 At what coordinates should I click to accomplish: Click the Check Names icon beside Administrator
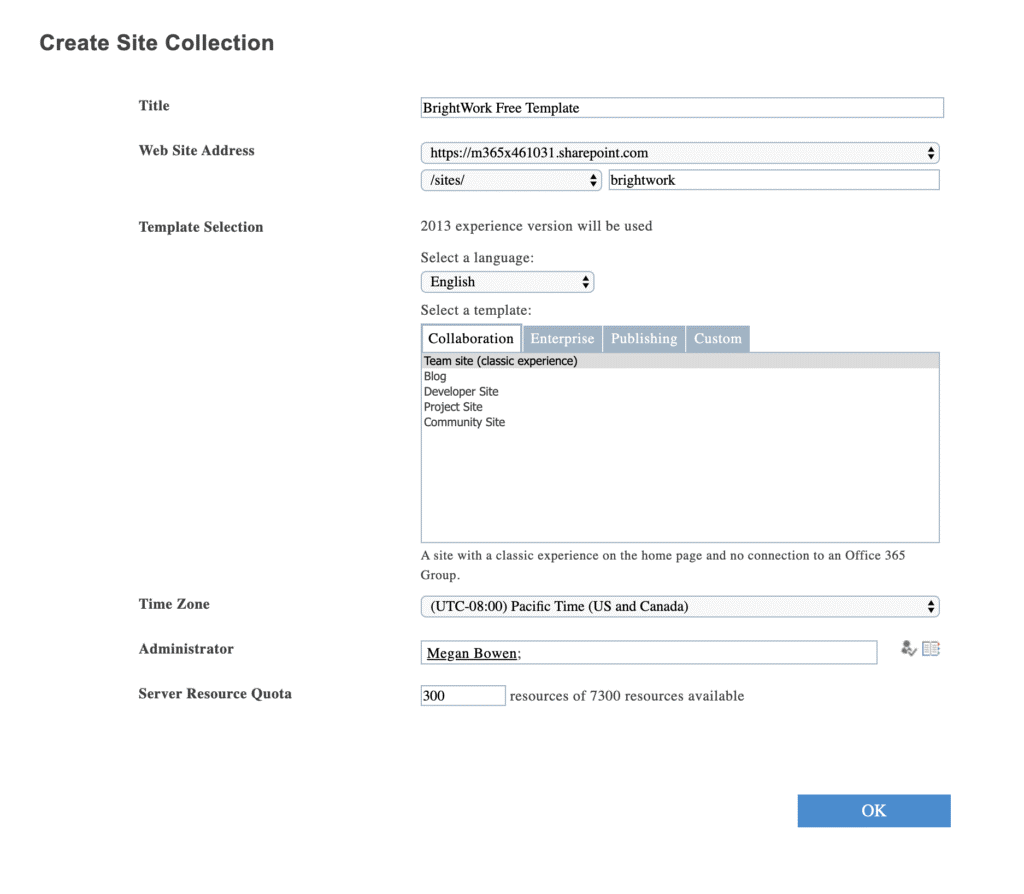[x=908, y=649]
